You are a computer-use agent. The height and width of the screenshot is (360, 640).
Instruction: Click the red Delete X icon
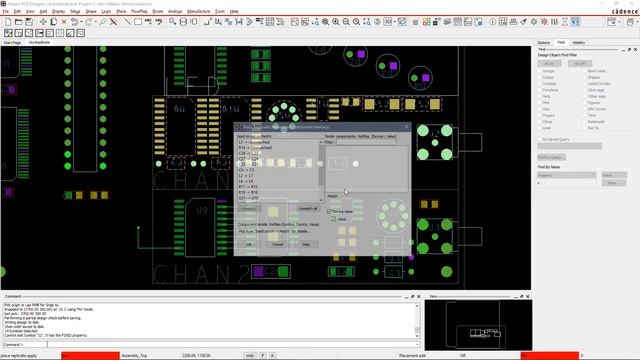pos(64,22)
